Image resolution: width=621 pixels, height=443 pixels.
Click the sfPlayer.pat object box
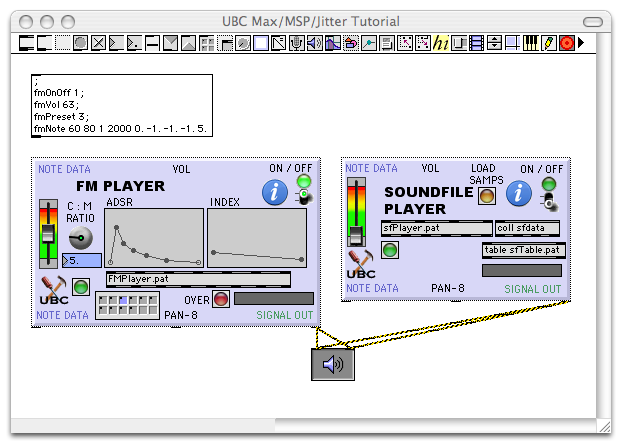[437, 228]
